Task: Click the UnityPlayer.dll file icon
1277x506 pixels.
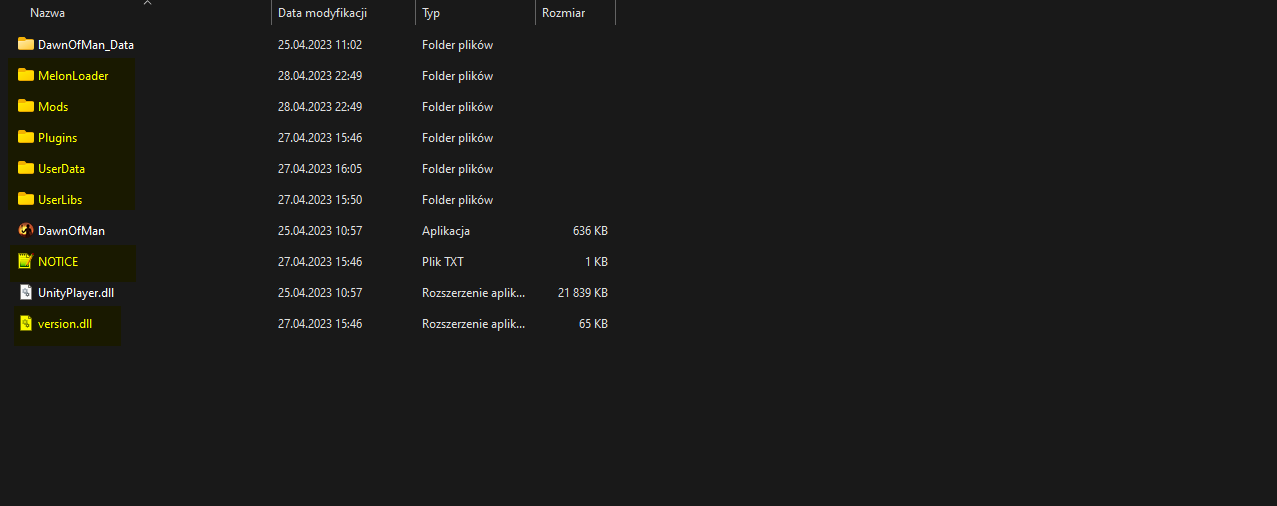Action: click(26, 292)
